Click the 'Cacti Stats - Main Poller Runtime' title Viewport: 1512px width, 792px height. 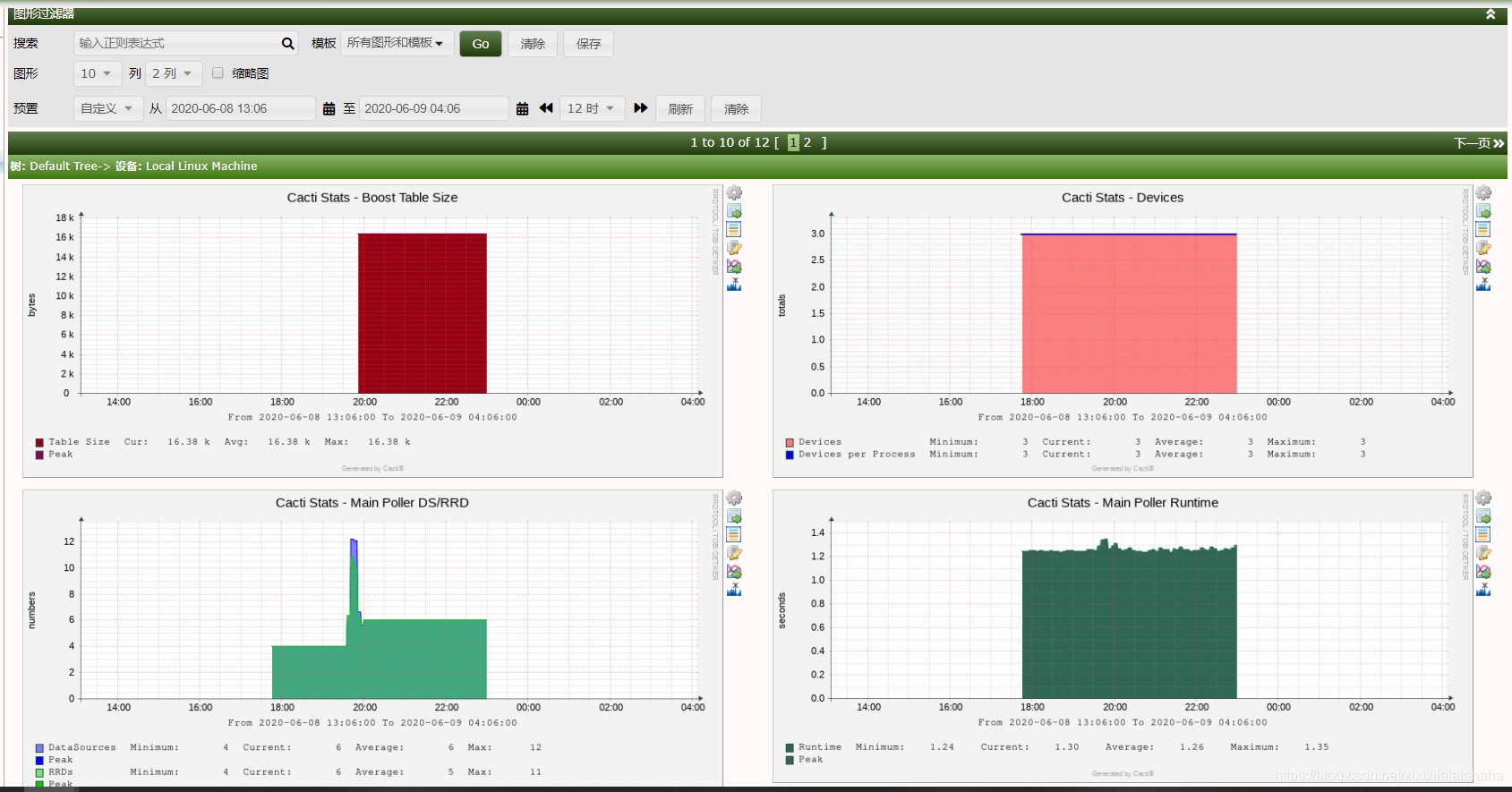point(1123,503)
